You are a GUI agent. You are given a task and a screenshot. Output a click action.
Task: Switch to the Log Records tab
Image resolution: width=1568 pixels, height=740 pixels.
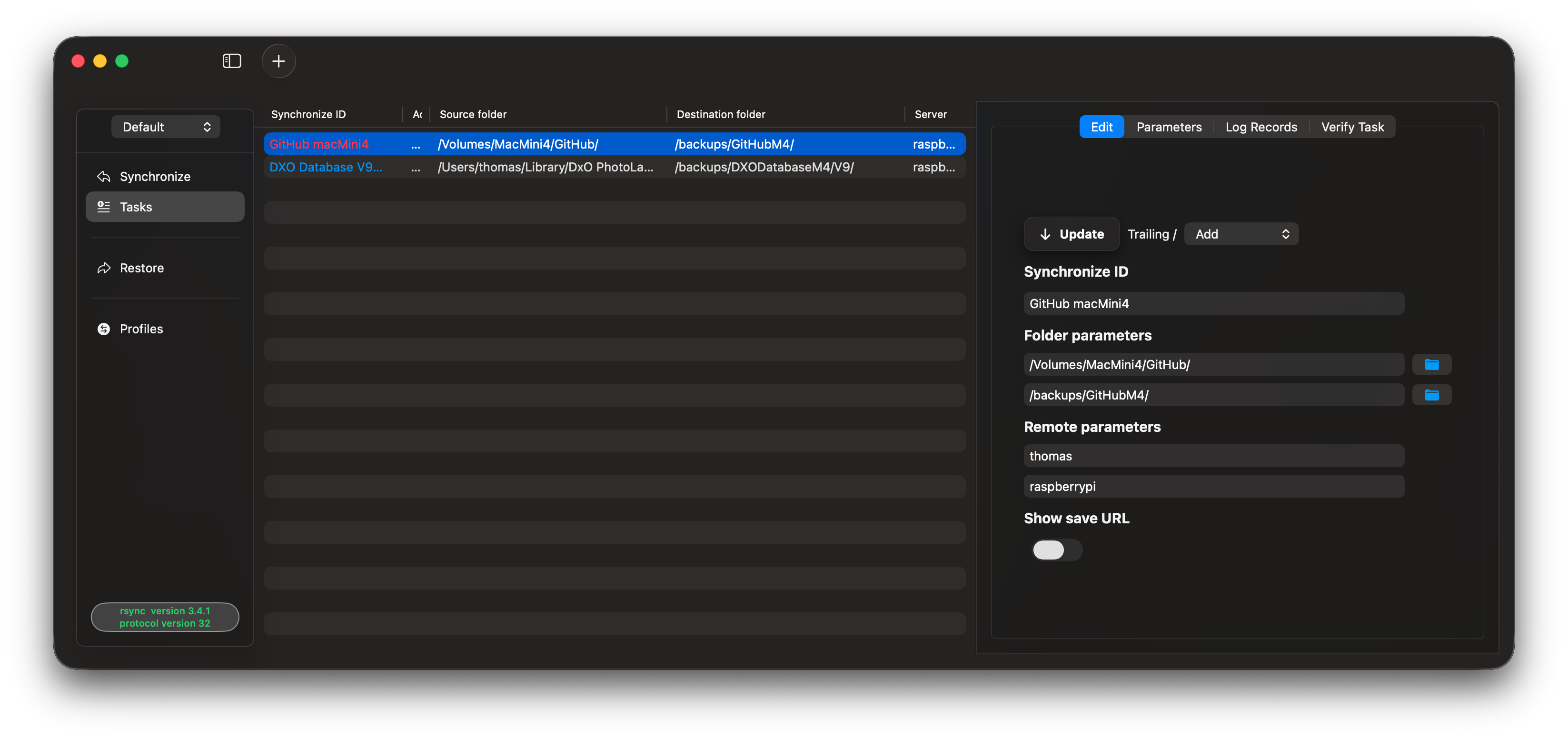(x=1260, y=127)
